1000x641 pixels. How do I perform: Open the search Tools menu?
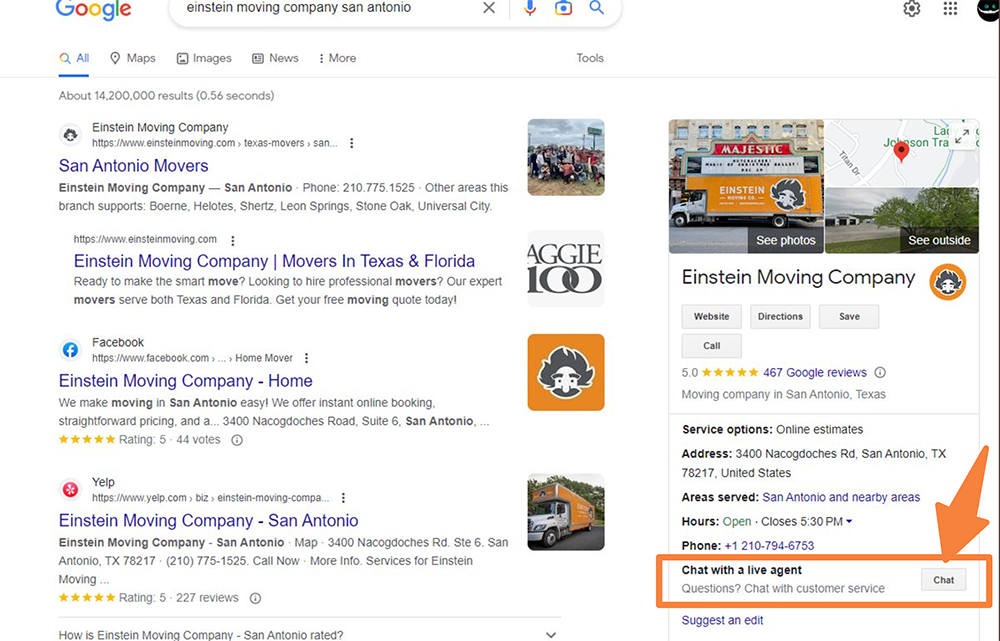point(590,58)
